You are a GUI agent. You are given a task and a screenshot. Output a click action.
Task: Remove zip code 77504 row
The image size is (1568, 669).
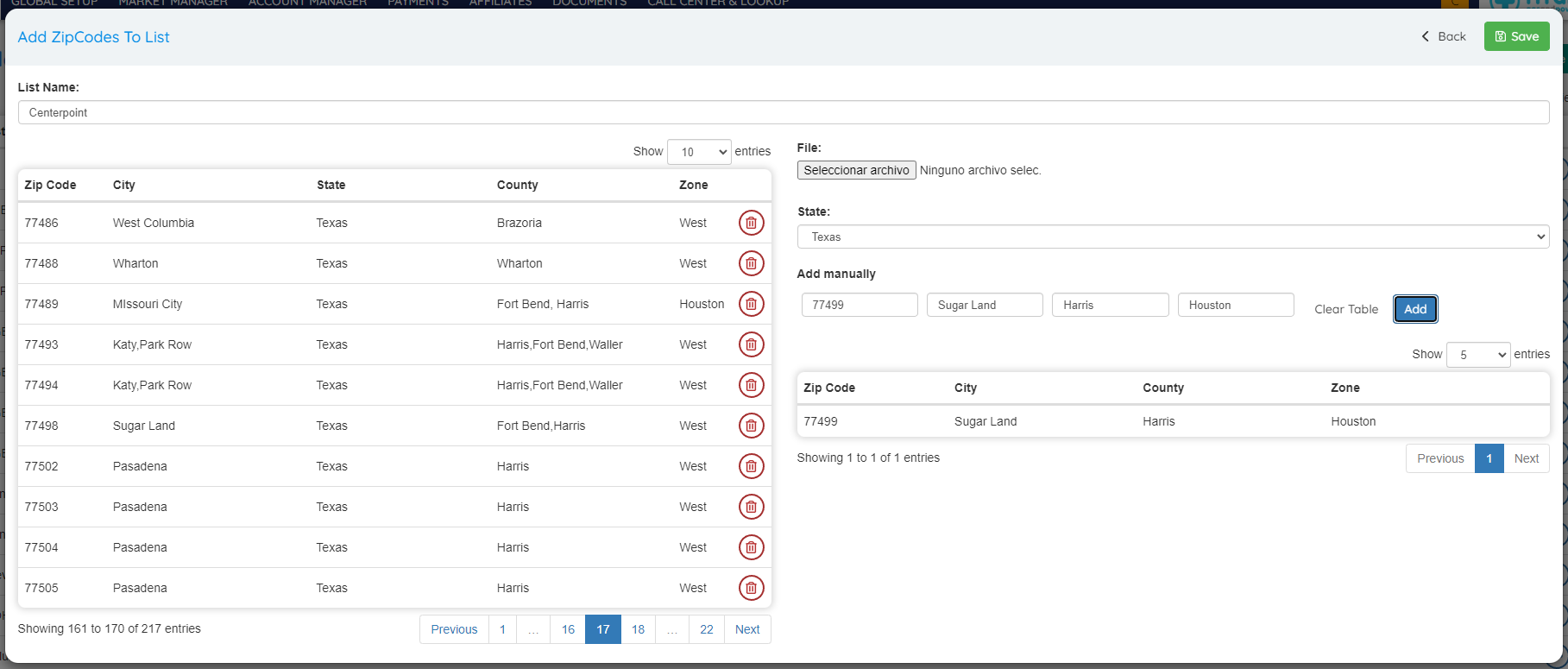pos(751,547)
